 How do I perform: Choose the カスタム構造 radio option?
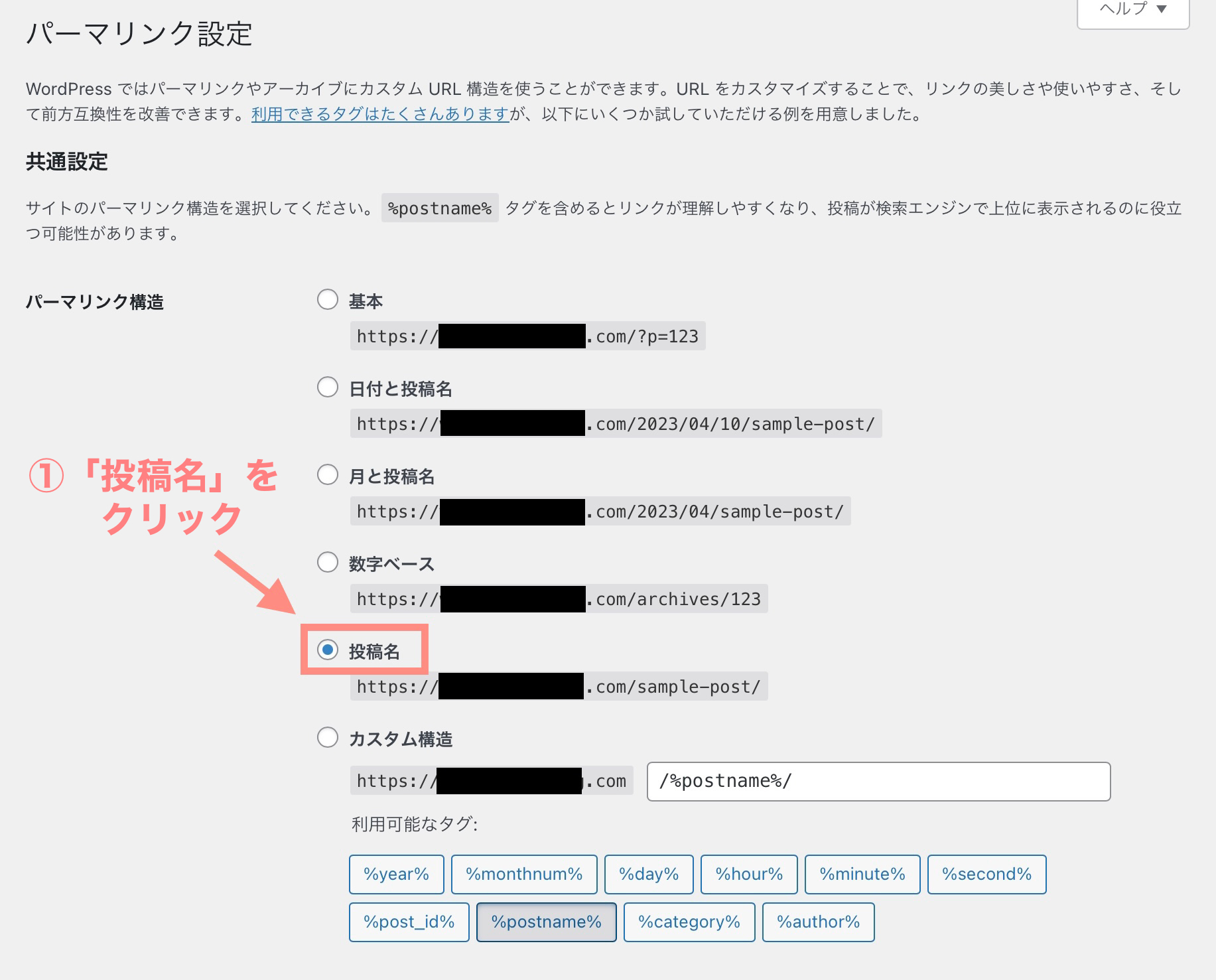click(x=328, y=738)
